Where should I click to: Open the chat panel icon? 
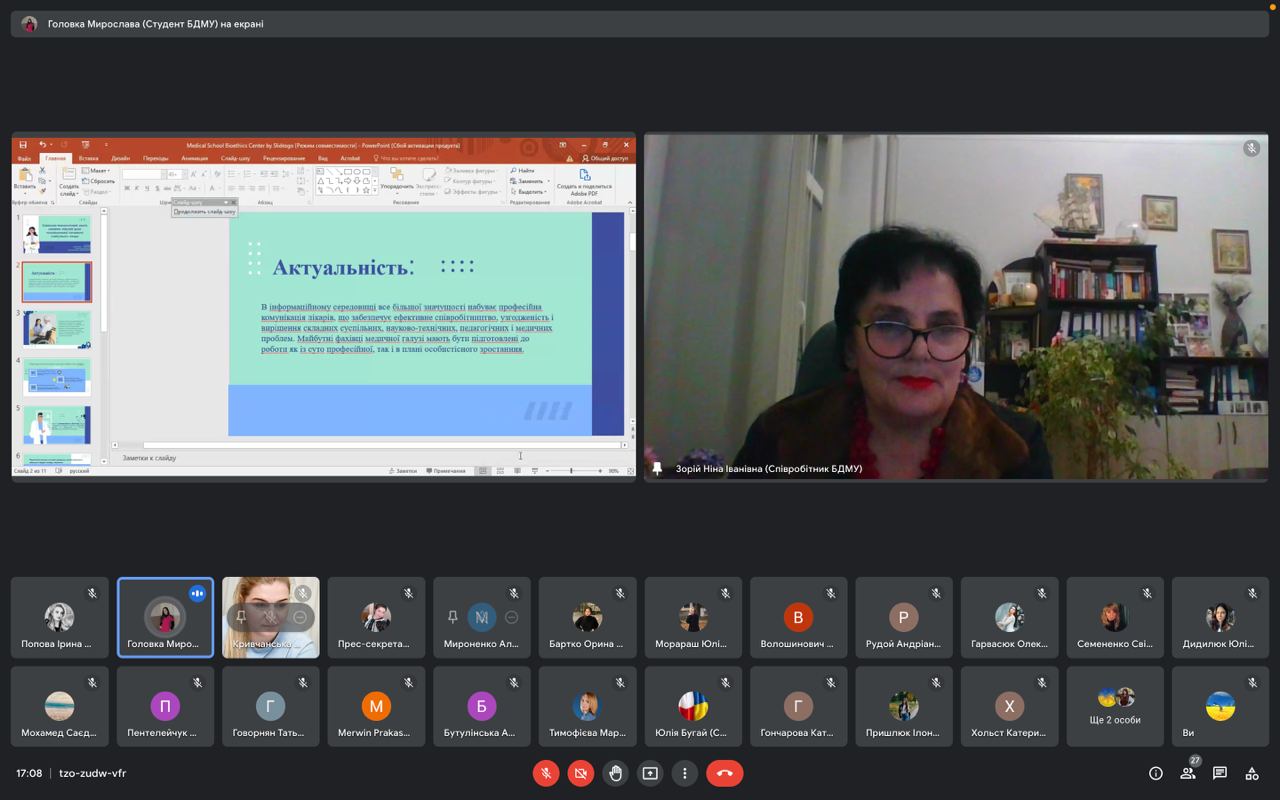click(1220, 773)
